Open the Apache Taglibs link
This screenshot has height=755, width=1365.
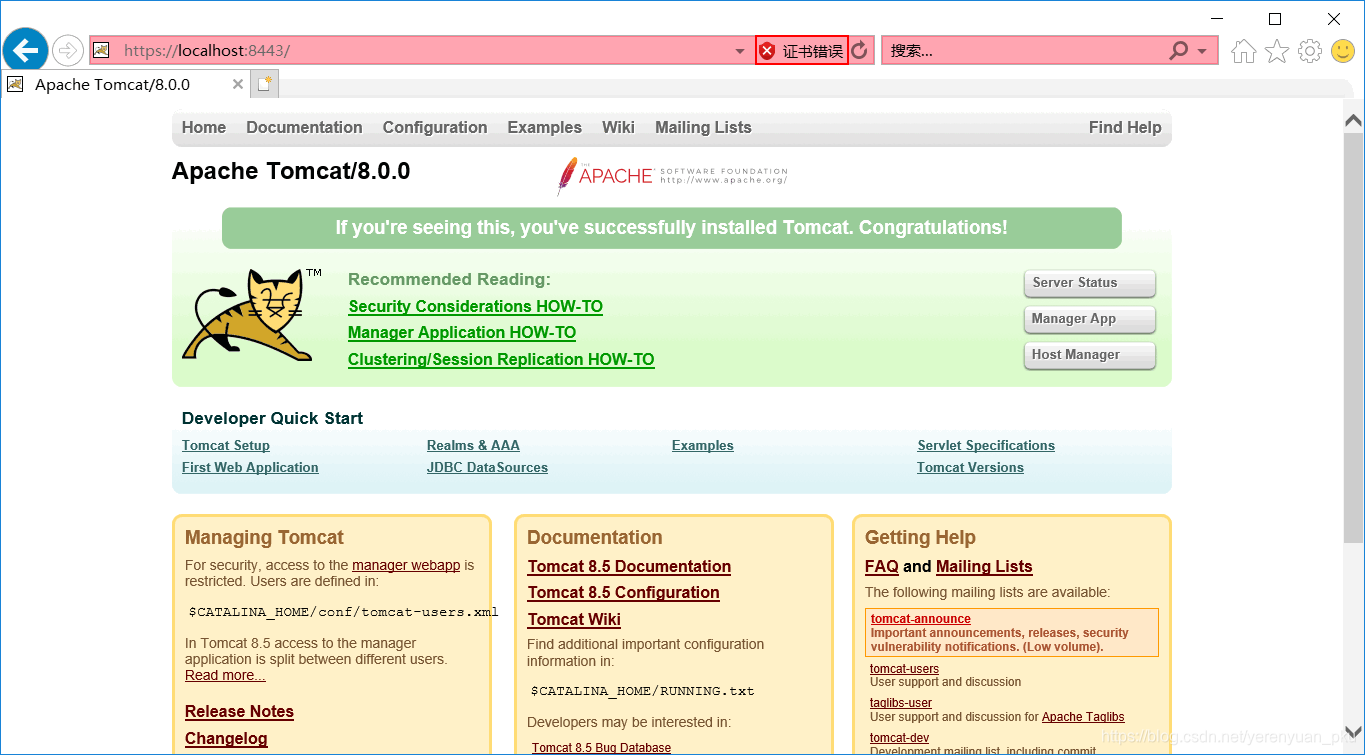tap(1083, 717)
